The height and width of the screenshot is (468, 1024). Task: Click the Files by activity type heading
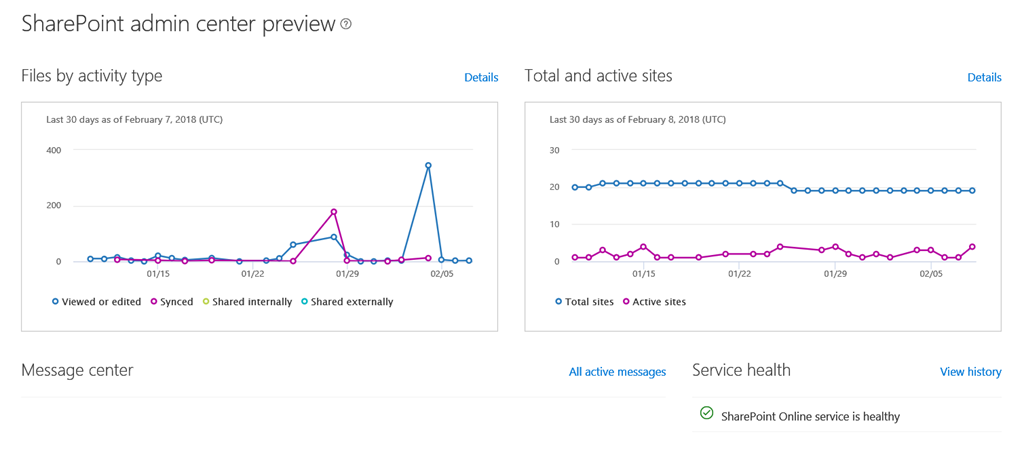click(91, 76)
